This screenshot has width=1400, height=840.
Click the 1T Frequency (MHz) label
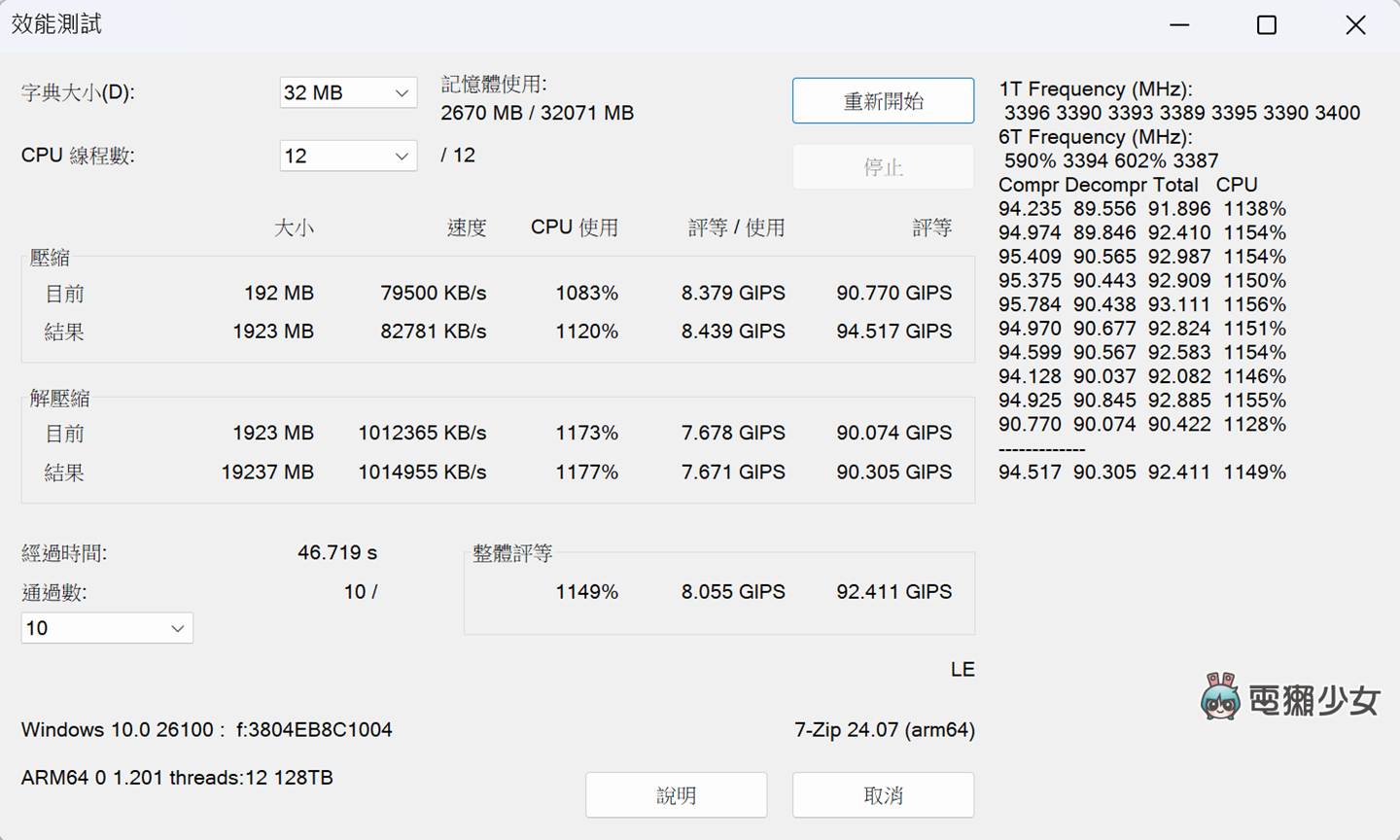1096,88
